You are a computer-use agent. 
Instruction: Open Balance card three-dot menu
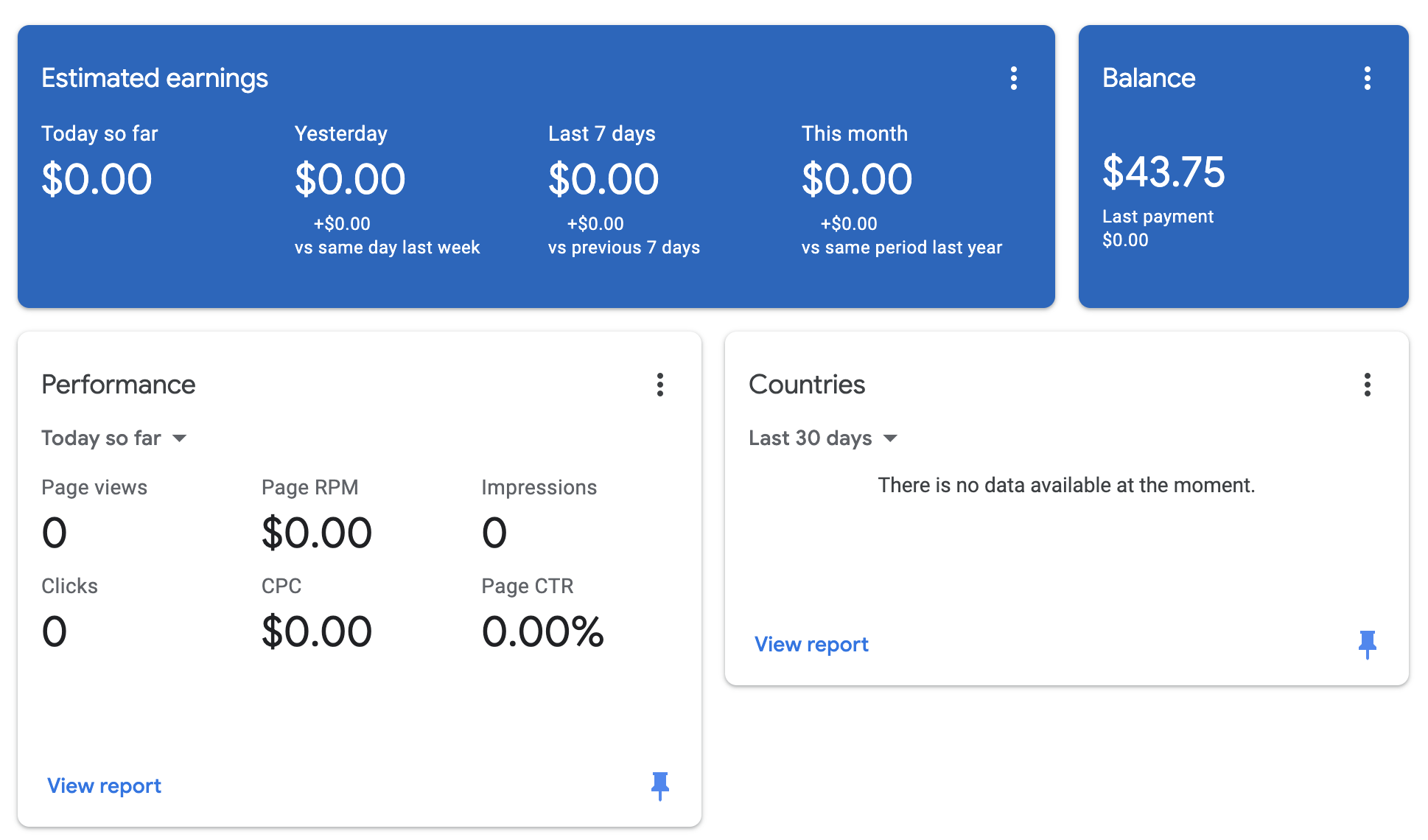tap(1367, 78)
